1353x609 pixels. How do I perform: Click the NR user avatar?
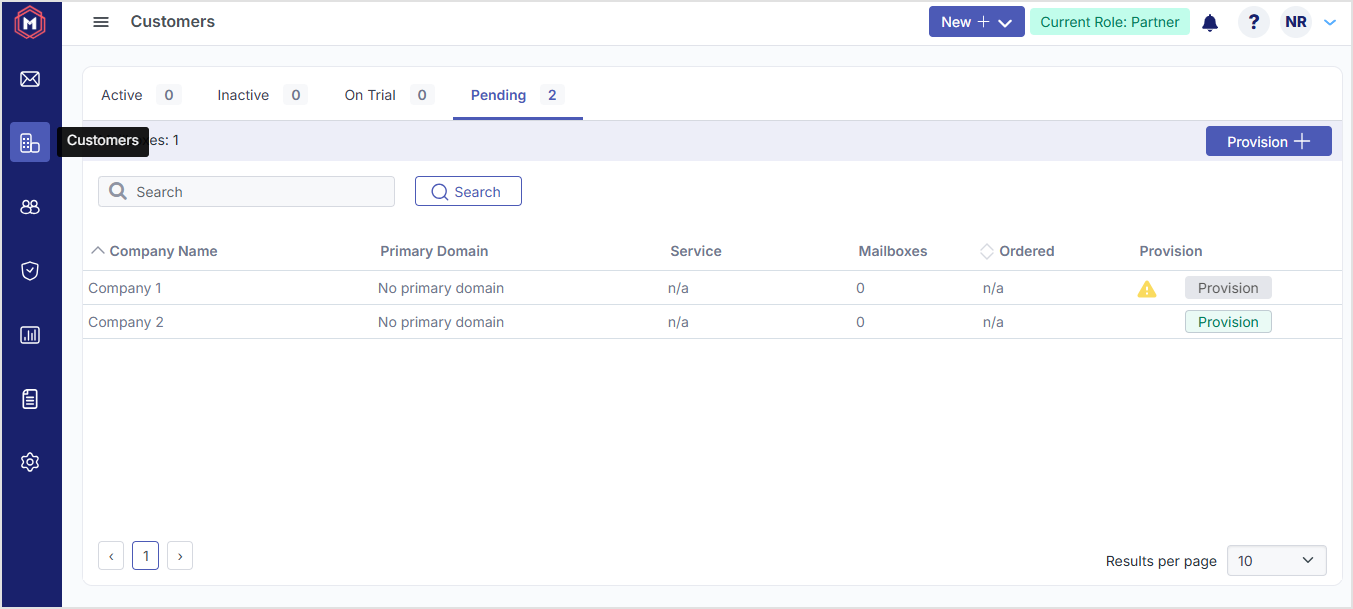[1296, 22]
